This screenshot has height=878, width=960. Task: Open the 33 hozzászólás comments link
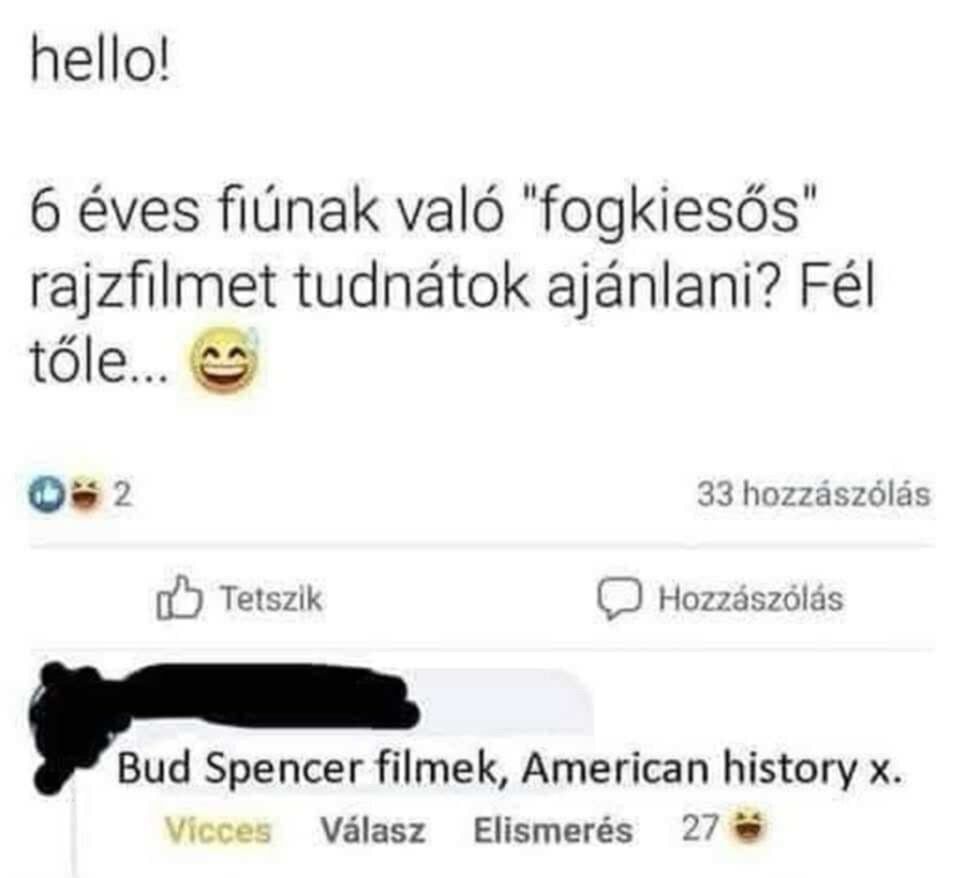(x=814, y=493)
